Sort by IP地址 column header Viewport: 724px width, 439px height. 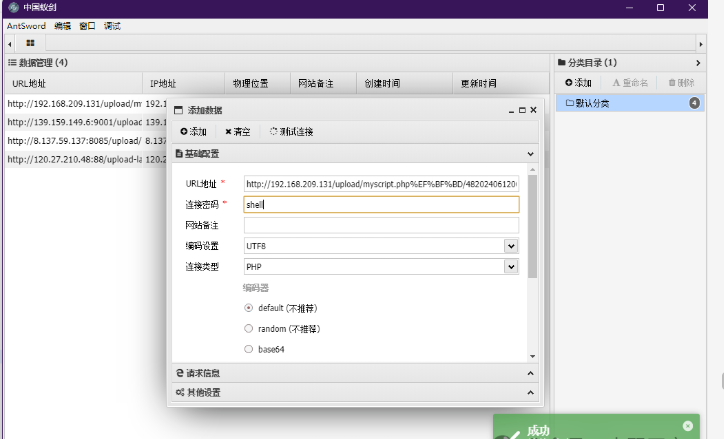(183, 84)
